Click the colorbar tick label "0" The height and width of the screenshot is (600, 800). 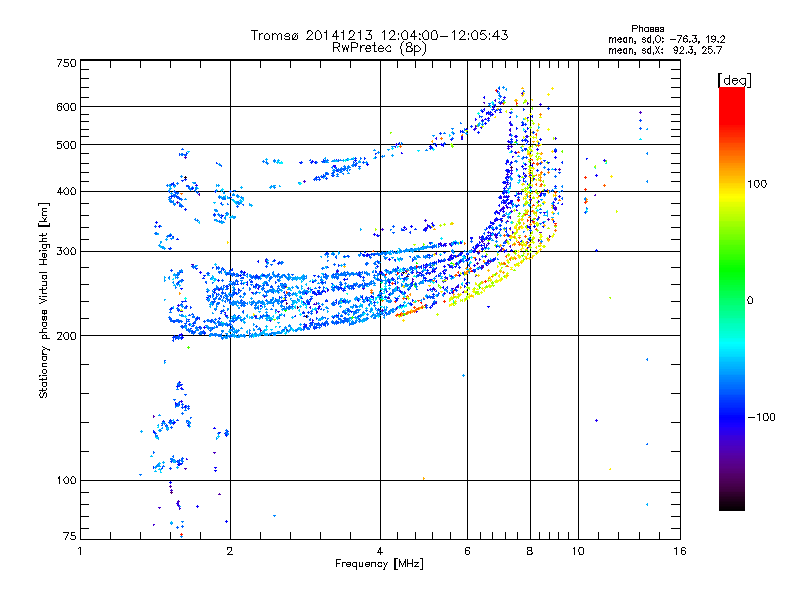click(750, 300)
